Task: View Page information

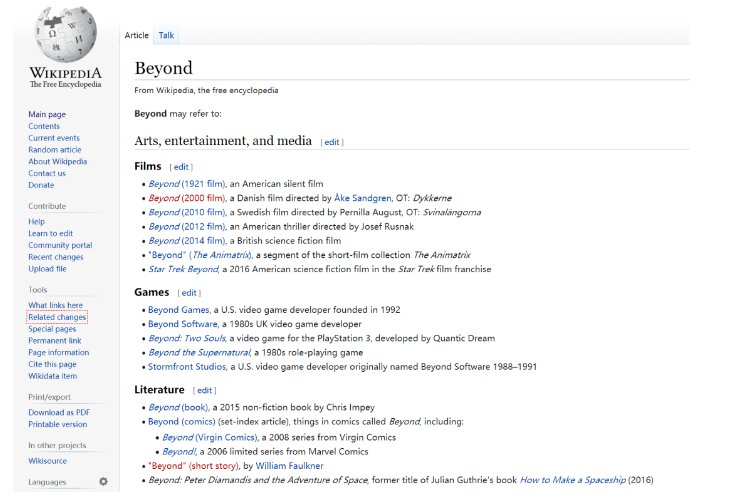Action: [59, 352]
